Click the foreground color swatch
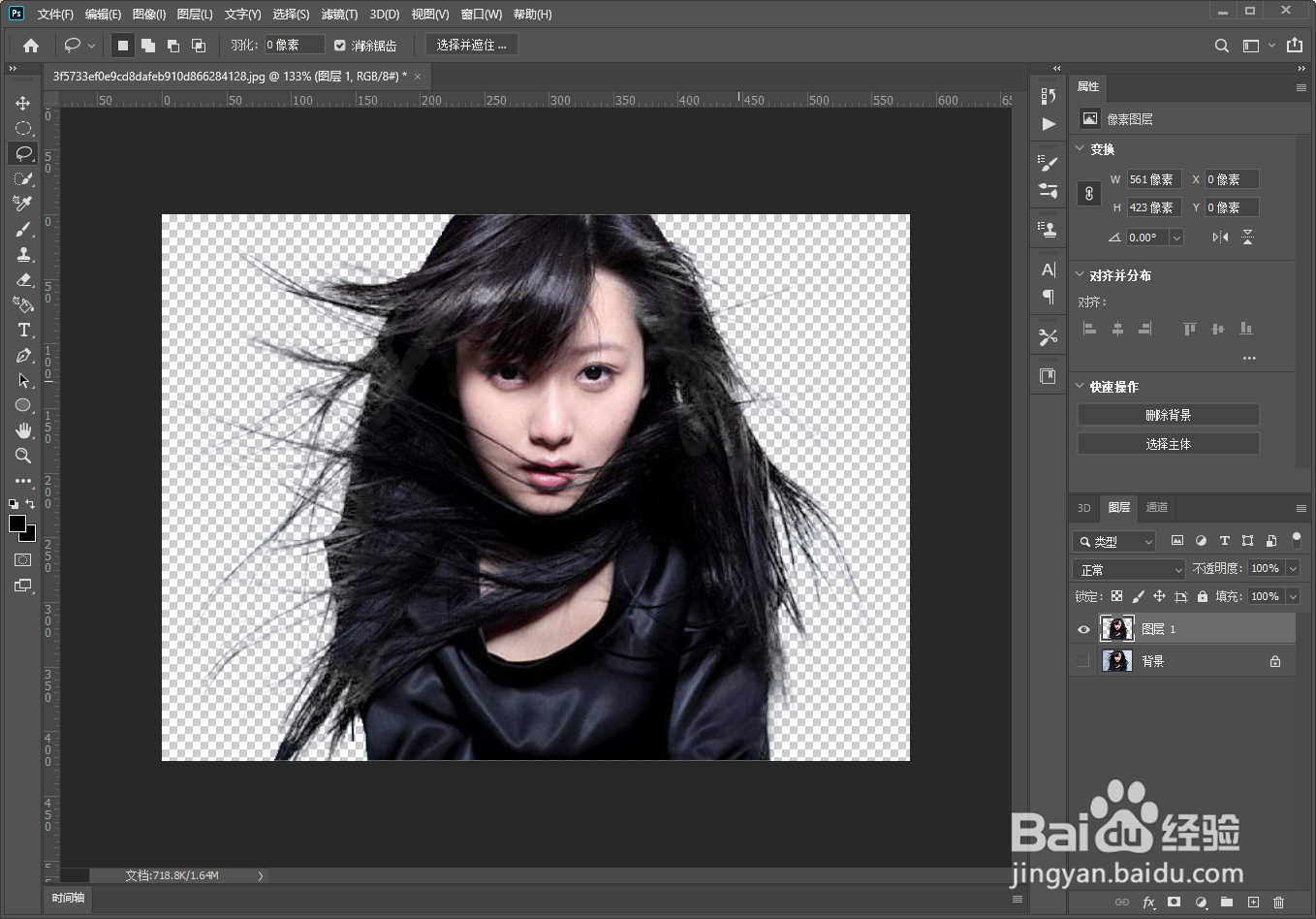This screenshot has height=919, width=1316. [17, 523]
